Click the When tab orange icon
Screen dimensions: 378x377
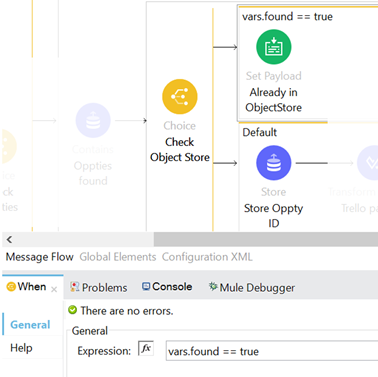coord(11,287)
